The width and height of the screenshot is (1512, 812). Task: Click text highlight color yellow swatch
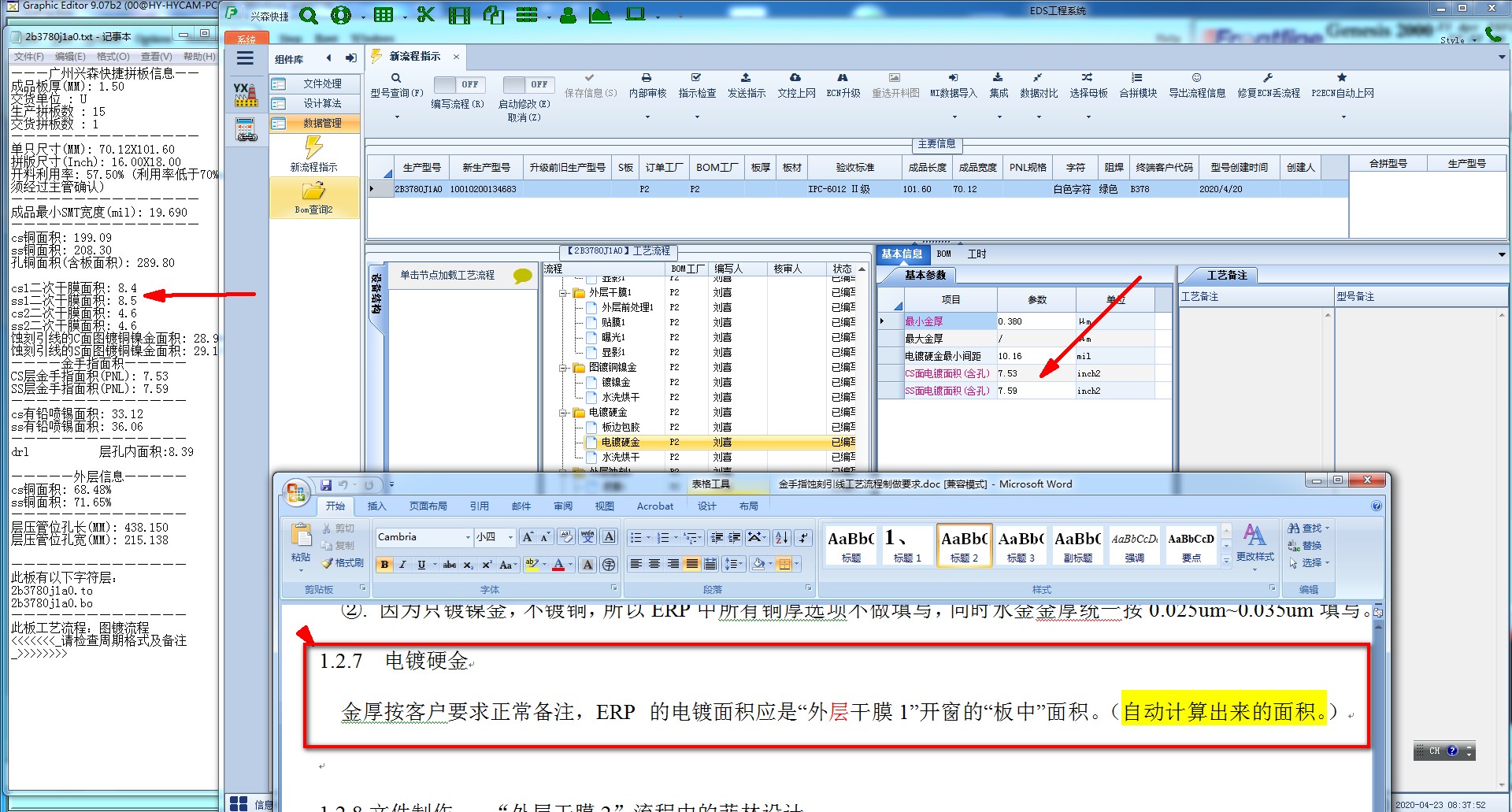532,565
